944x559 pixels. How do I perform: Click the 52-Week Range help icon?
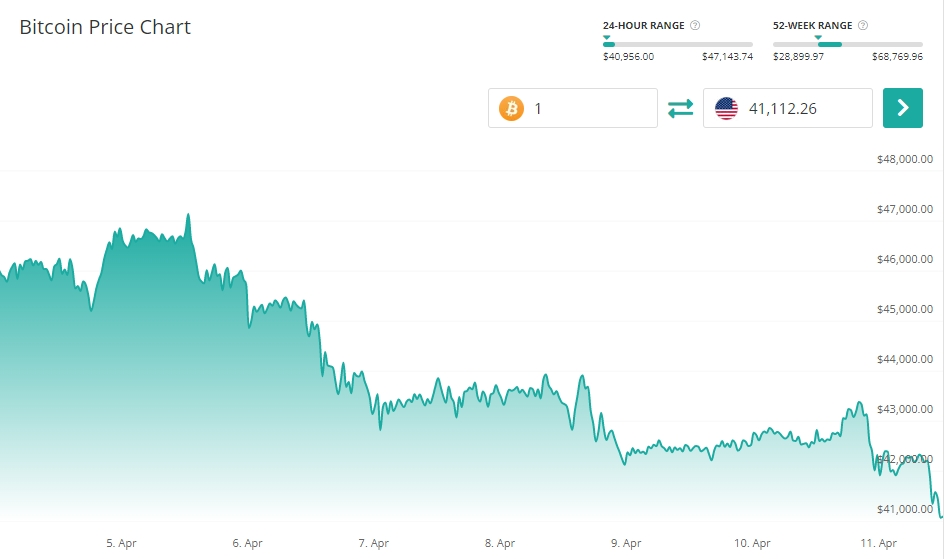pyautogui.click(x=863, y=25)
